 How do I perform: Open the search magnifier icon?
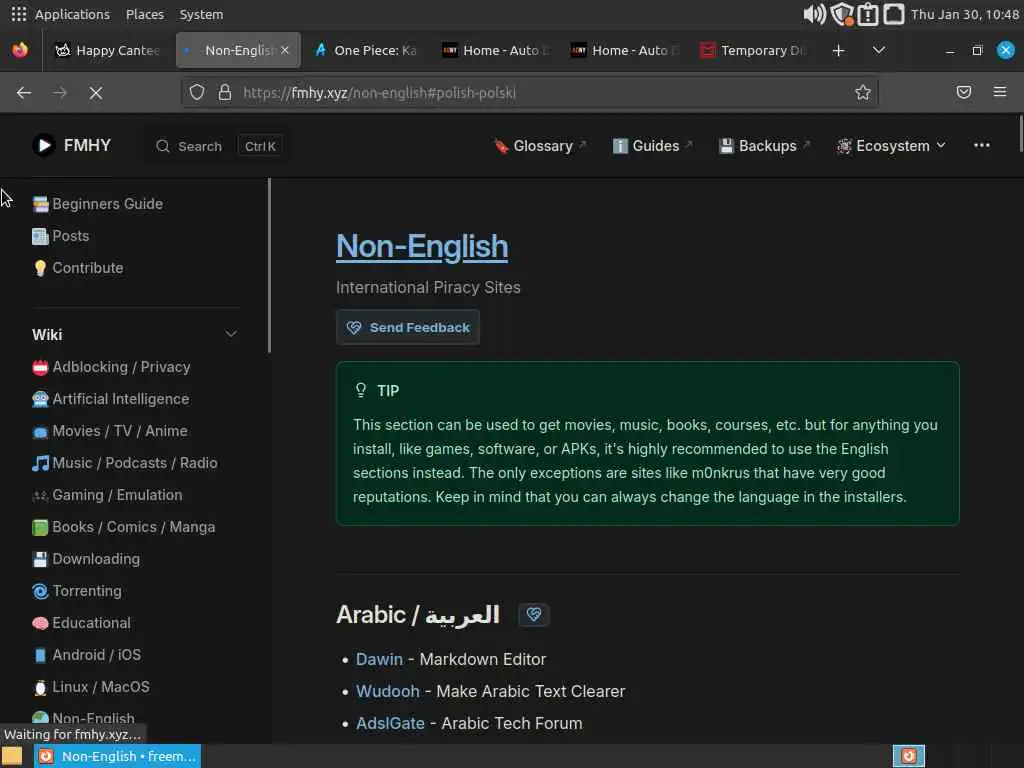tap(163, 146)
